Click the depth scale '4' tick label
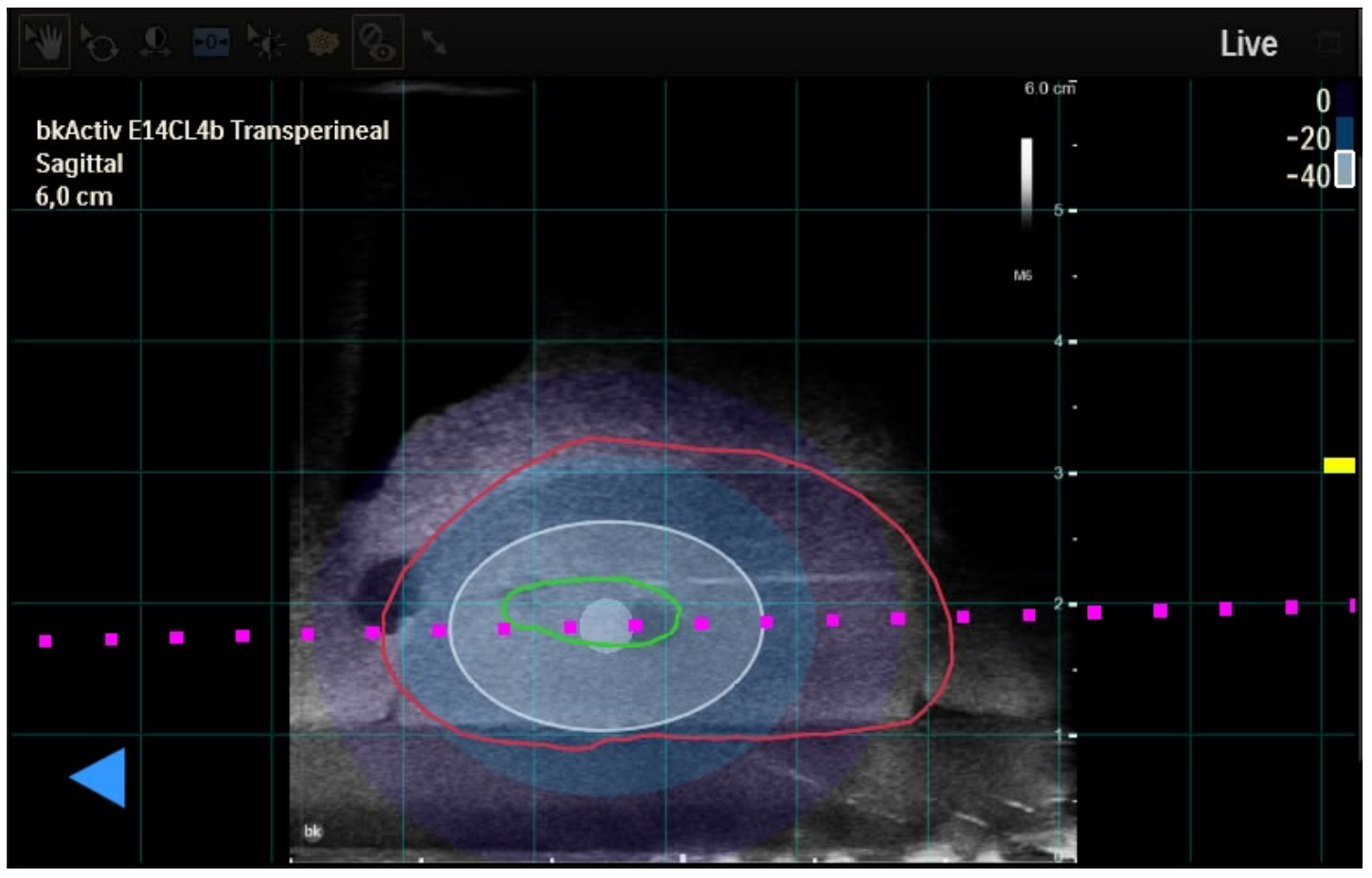 [x=1059, y=341]
